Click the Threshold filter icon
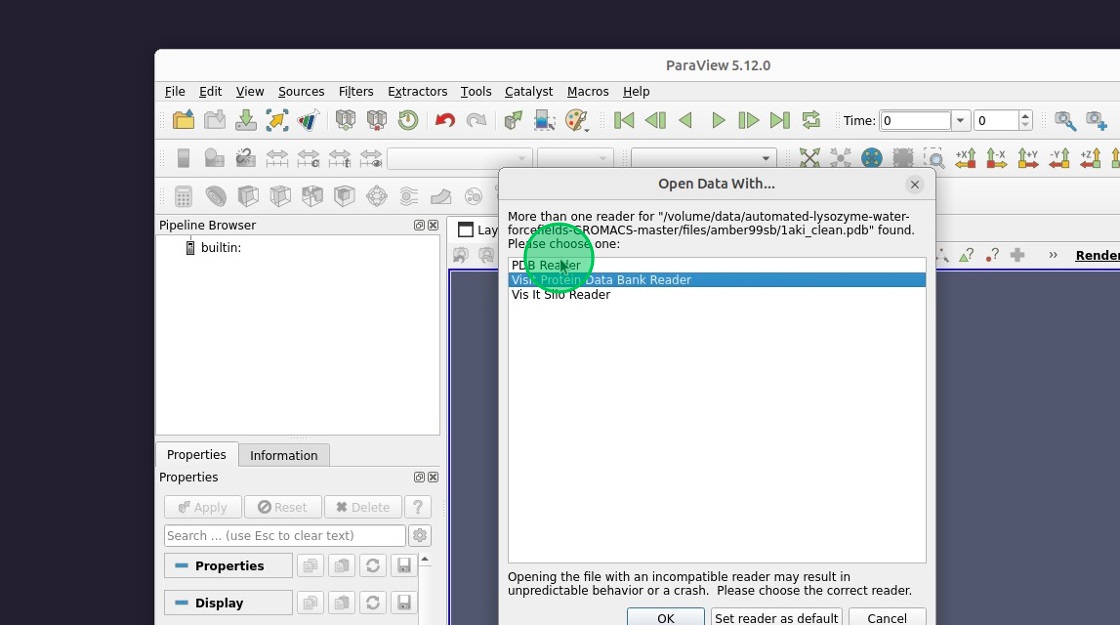This screenshot has height=625, width=1120. tap(312, 196)
